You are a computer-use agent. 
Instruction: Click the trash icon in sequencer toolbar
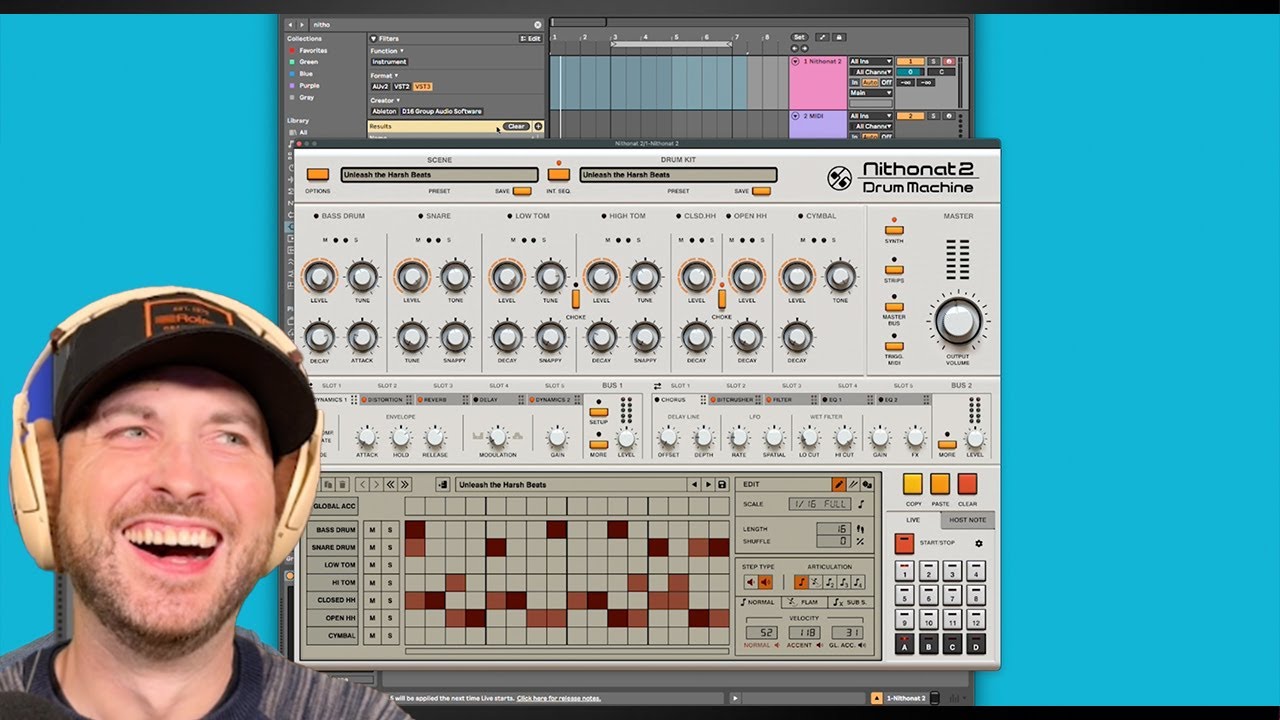343,484
